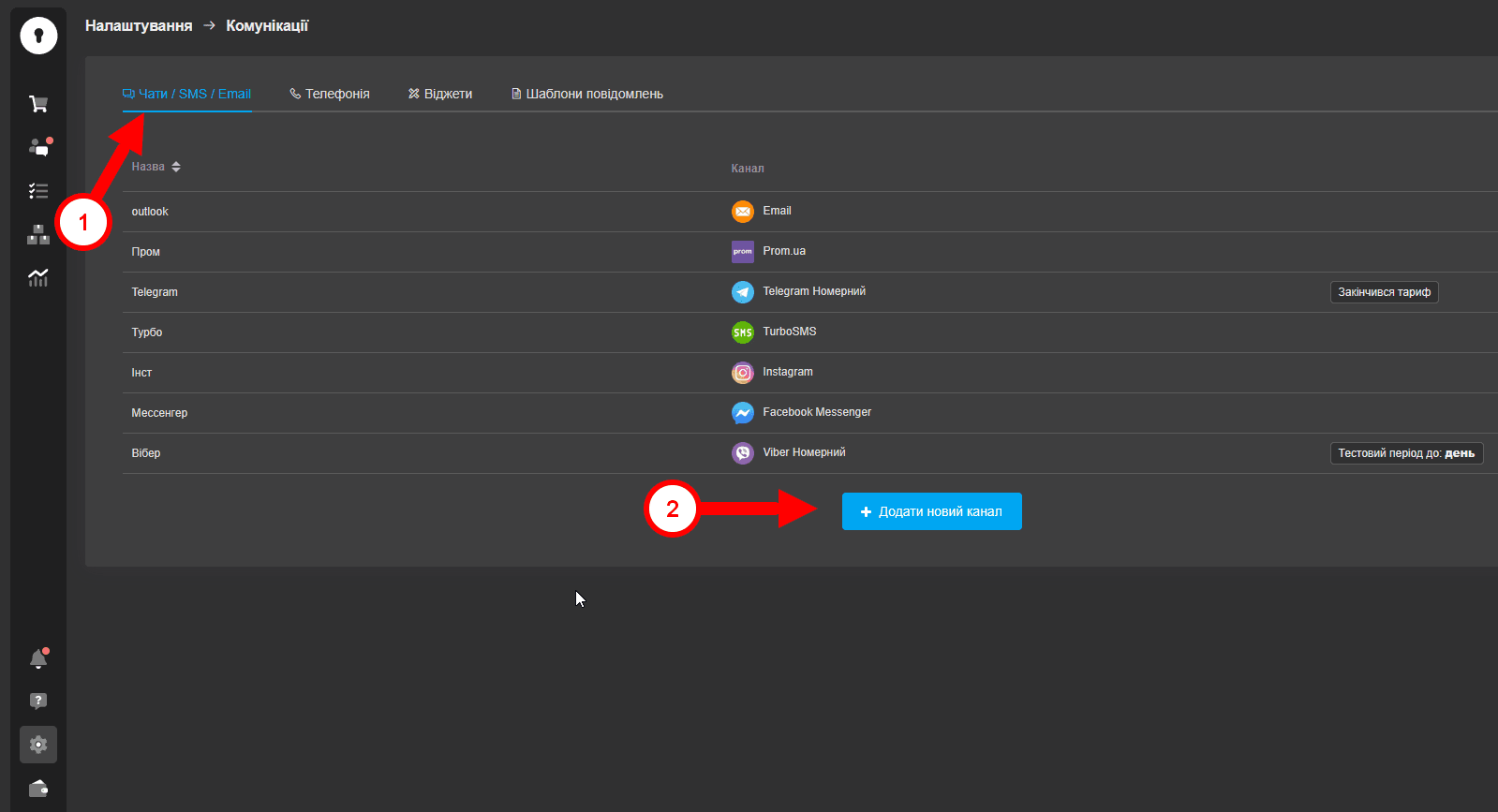This screenshot has width=1498, height=812.
Task: Open the Мессенгер channel row
Action: coord(809,413)
